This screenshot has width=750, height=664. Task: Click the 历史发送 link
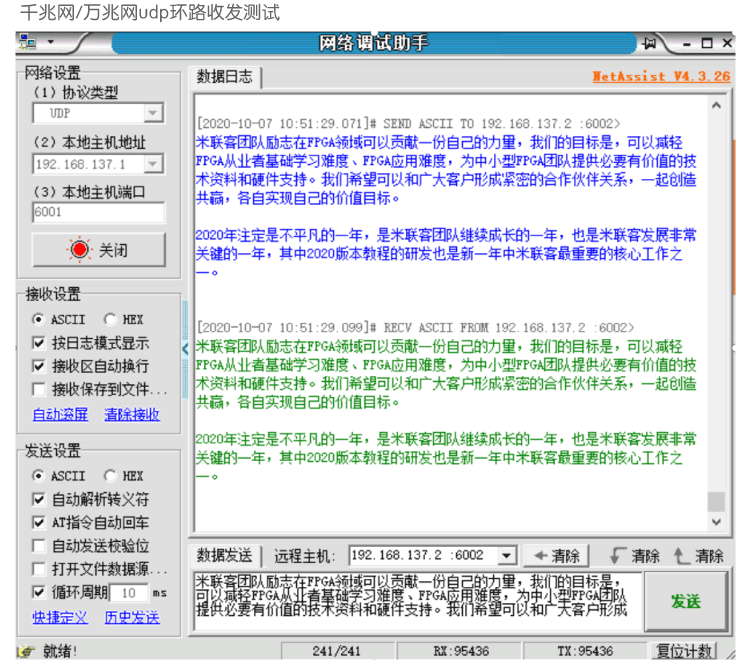[x=132, y=618]
